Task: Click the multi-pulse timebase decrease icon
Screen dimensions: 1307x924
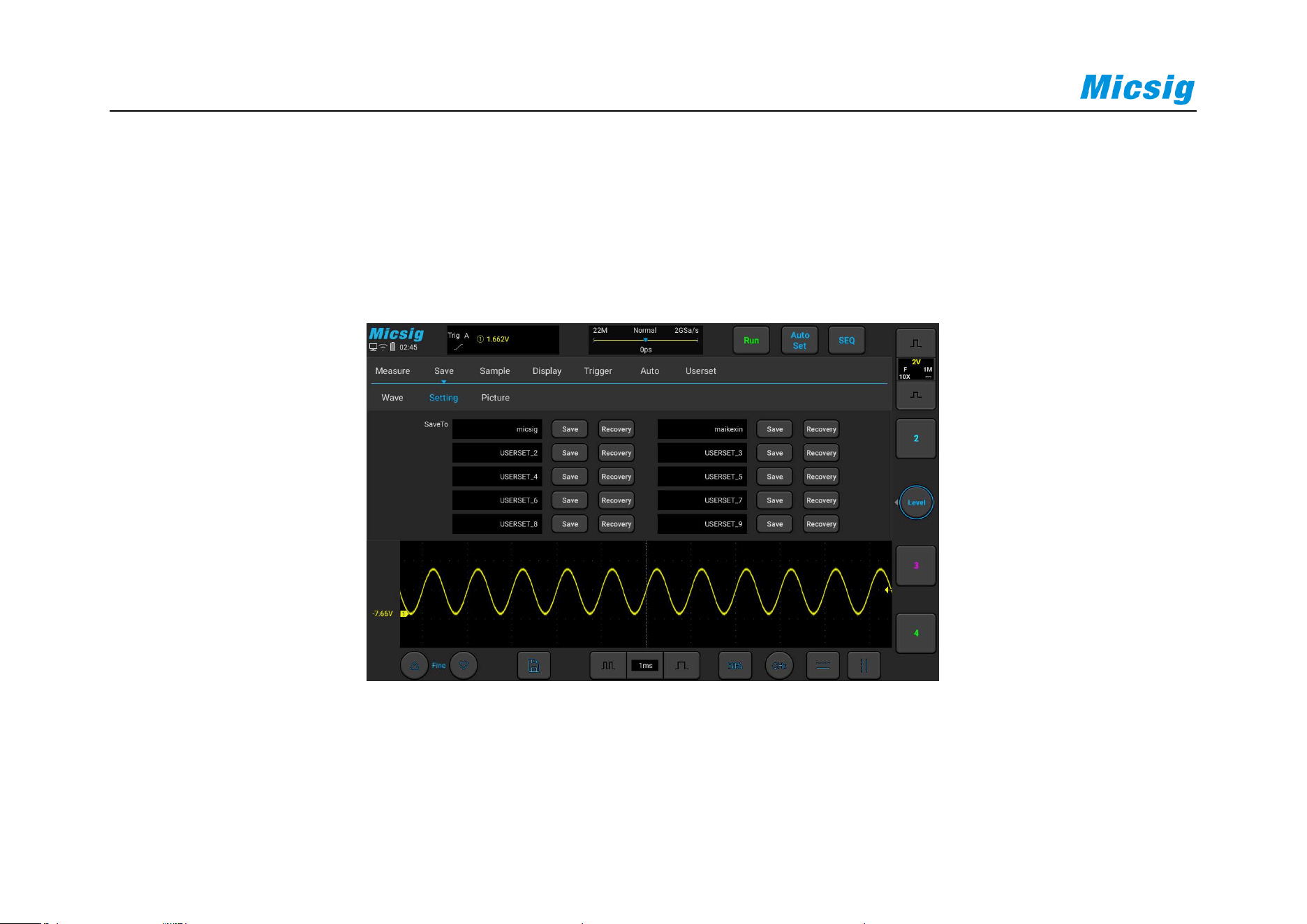Action: click(x=609, y=666)
